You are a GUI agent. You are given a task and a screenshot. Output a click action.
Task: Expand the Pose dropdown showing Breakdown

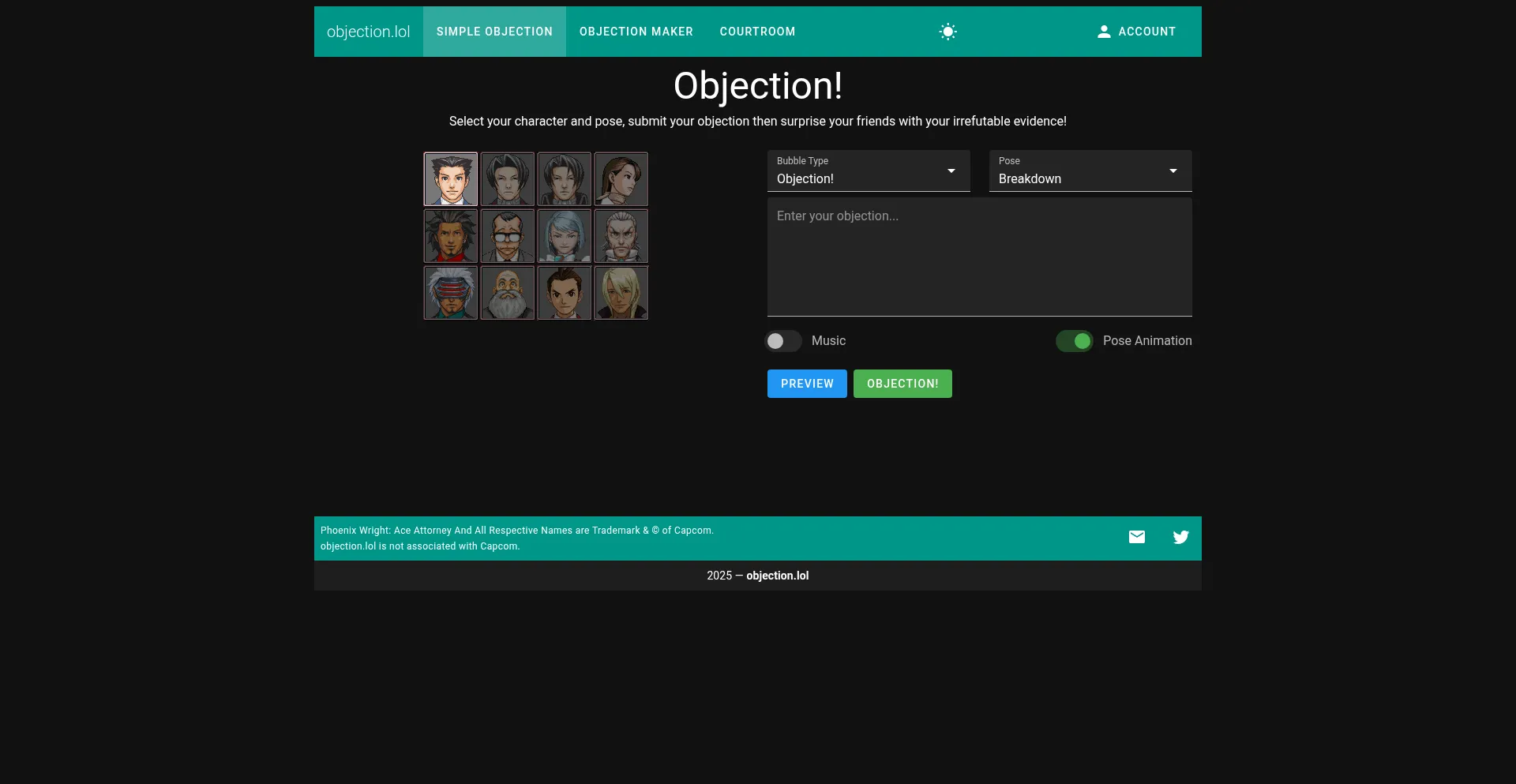tap(1090, 171)
